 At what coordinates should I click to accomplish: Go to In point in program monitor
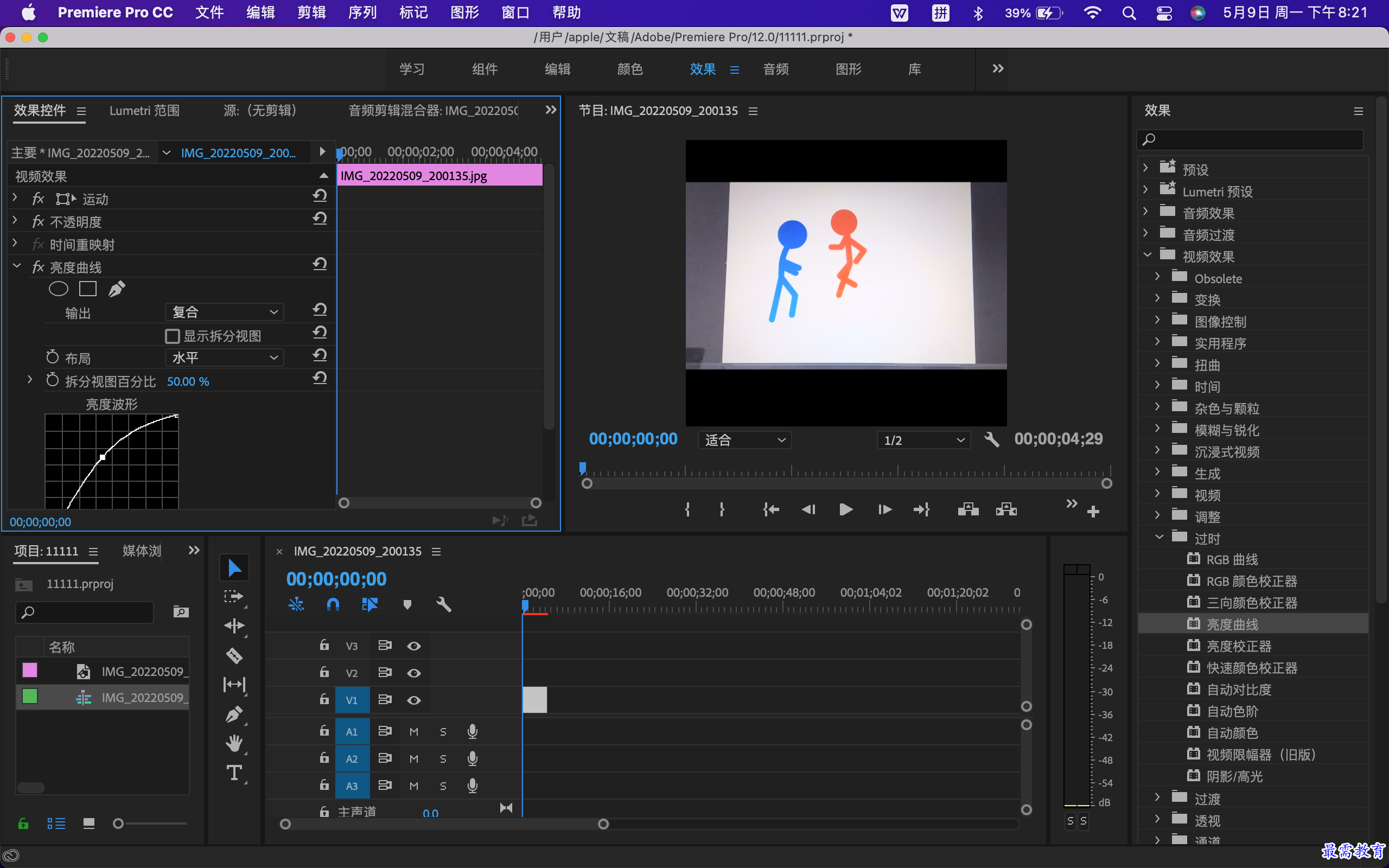click(771, 509)
